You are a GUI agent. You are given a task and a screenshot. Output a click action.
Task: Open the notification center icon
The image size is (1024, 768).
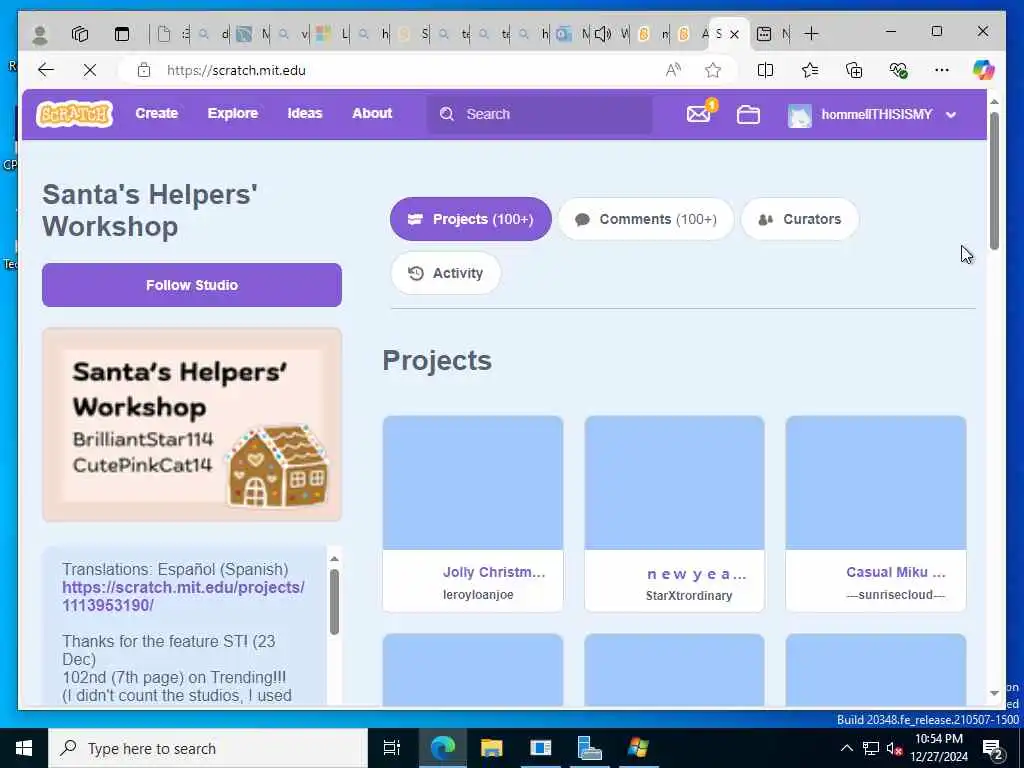pos(993,748)
